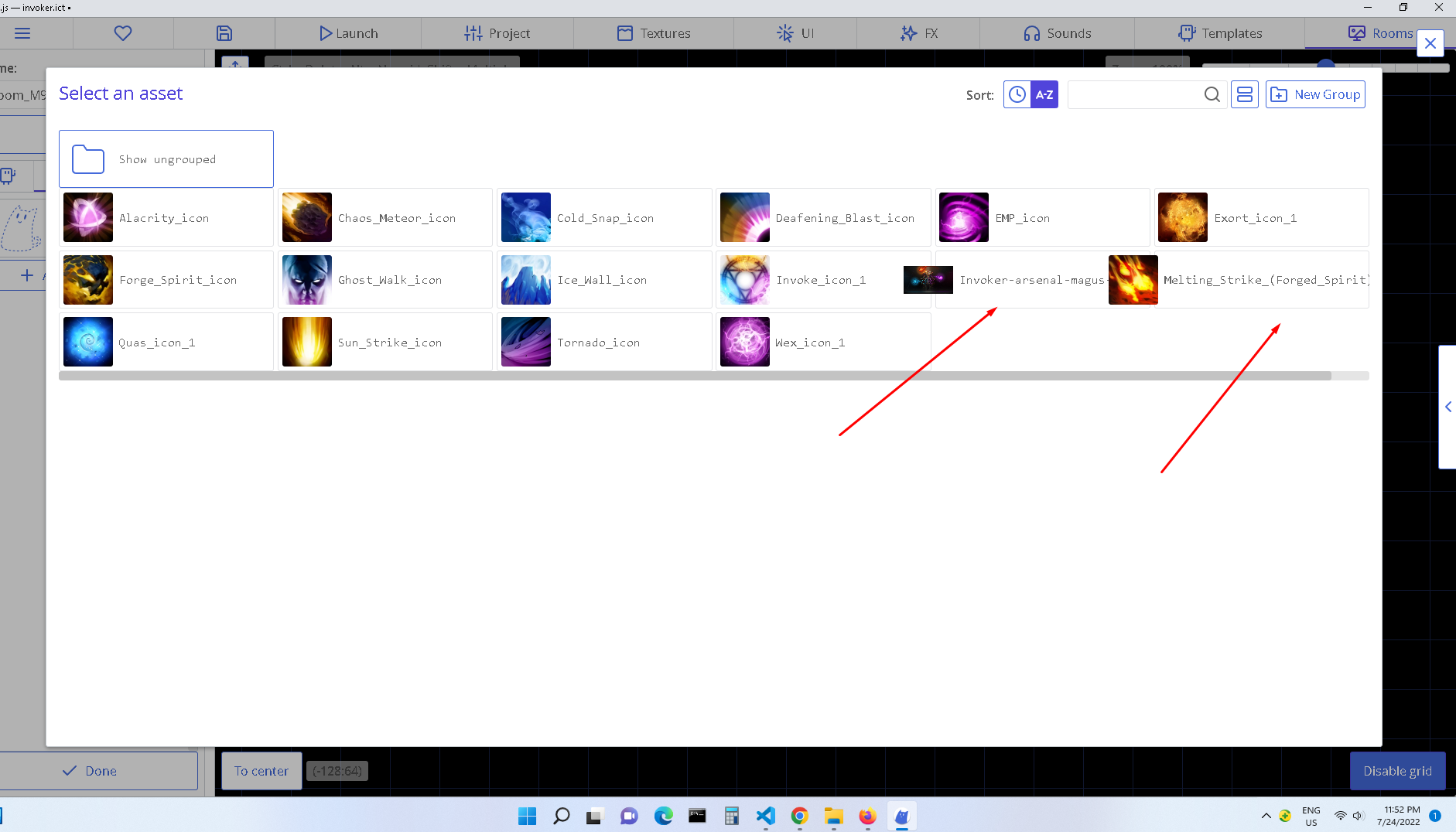Open the Rooms tab
The height and width of the screenshot is (832, 1456).
[x=1380, y=33]
